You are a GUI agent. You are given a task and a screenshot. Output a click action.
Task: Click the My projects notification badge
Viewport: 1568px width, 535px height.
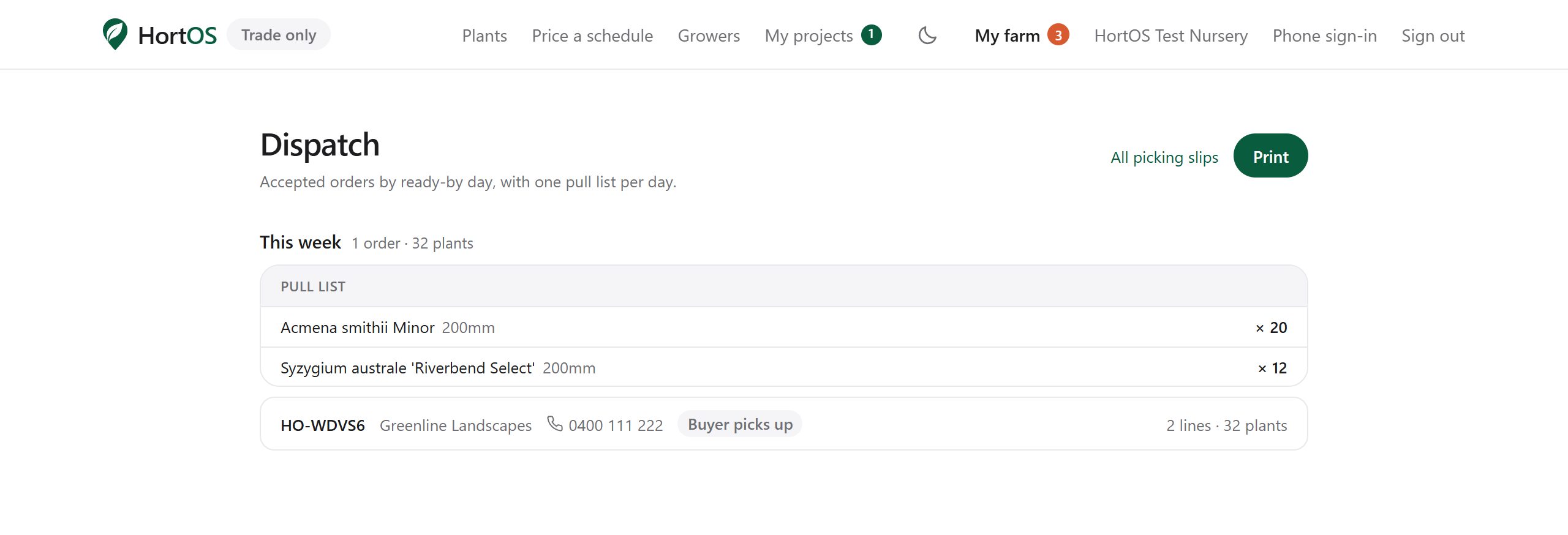coord(871,35)
